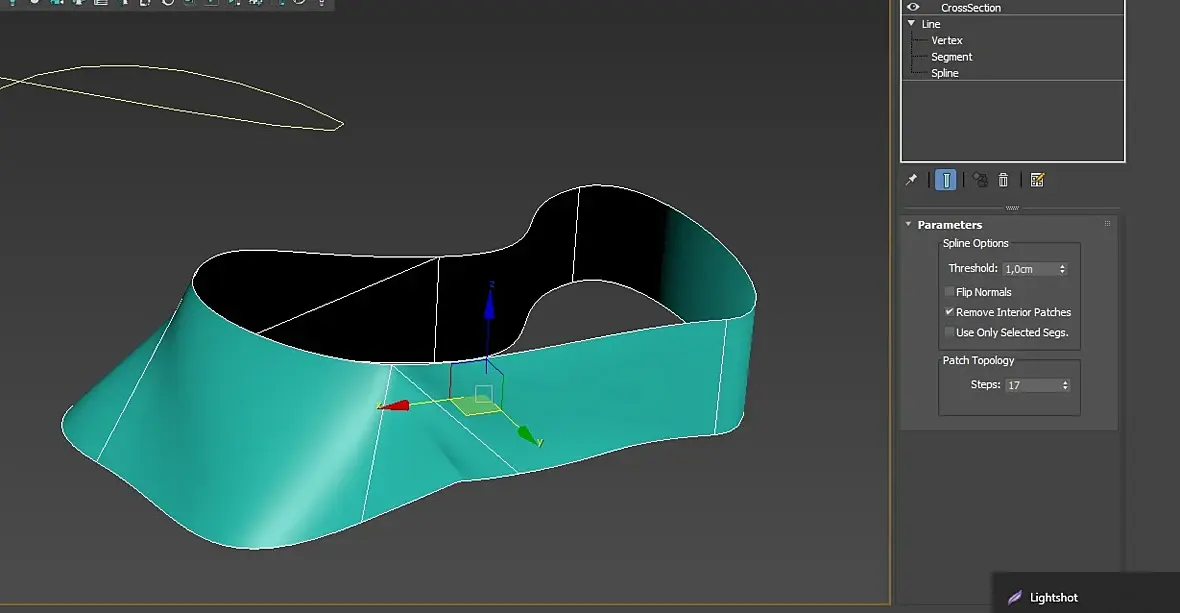Remove modifier with the trash icon

tap(1003, 180)
